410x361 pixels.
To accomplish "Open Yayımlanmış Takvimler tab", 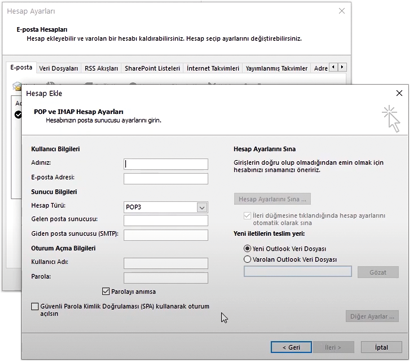I will pos(277,68).
